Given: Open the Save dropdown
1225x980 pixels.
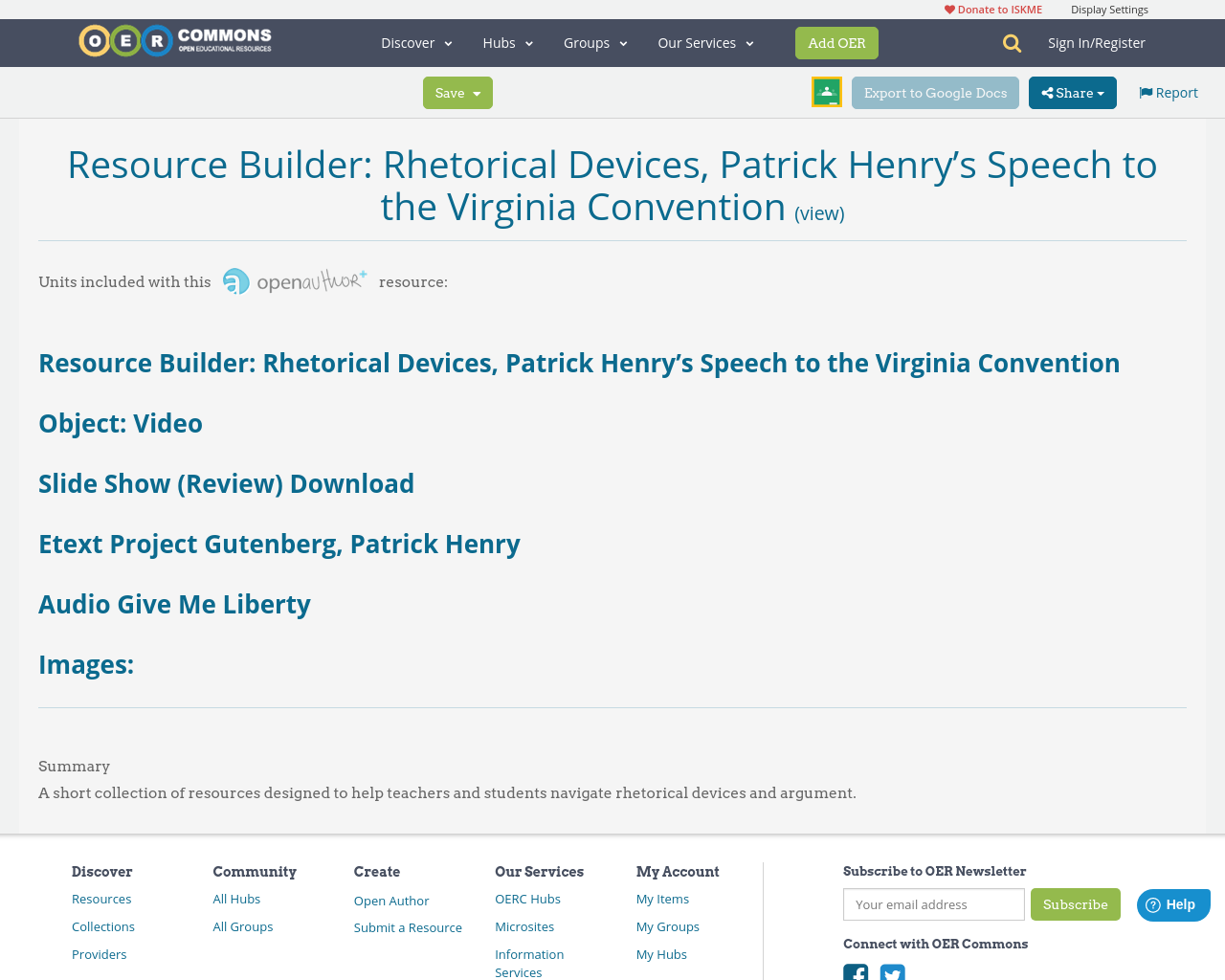Looking at the screenshot, I should (x=457, y=92).
